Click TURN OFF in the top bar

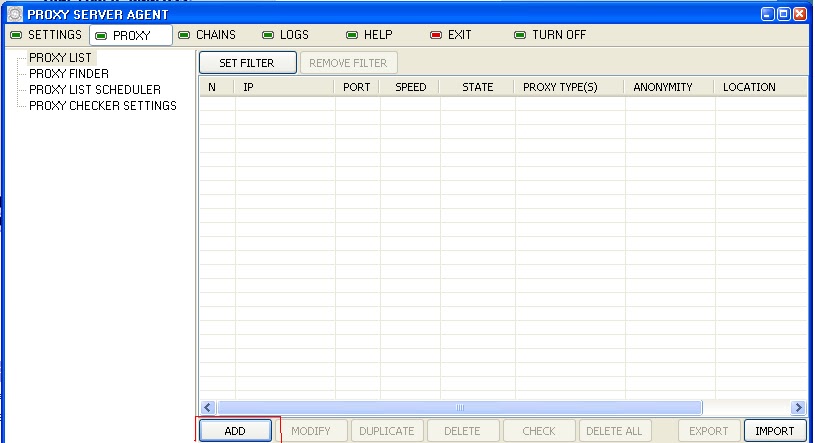click(x=550, y=35)
